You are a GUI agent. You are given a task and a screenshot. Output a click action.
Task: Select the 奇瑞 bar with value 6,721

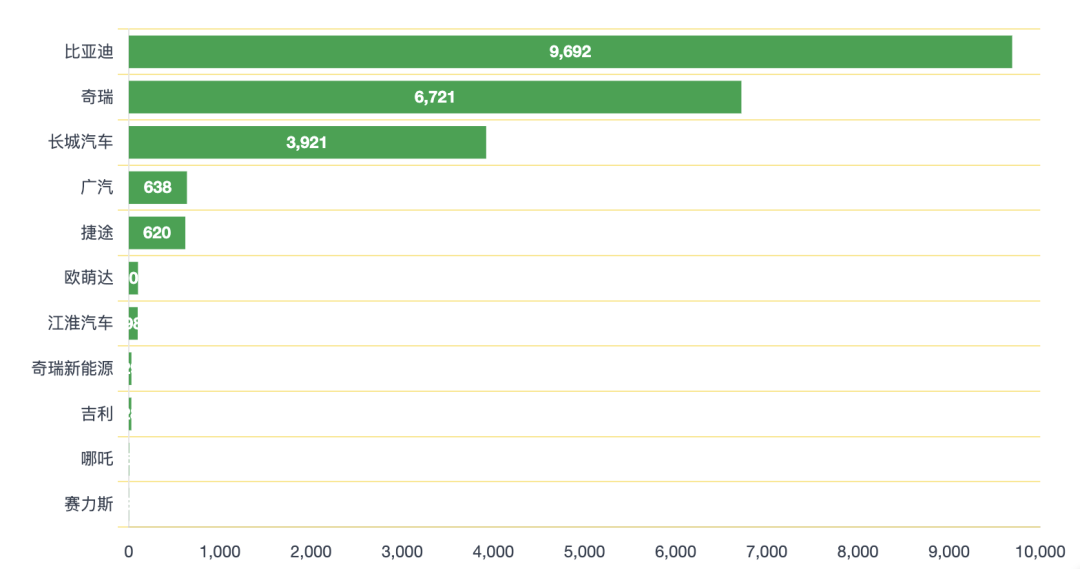434,97
